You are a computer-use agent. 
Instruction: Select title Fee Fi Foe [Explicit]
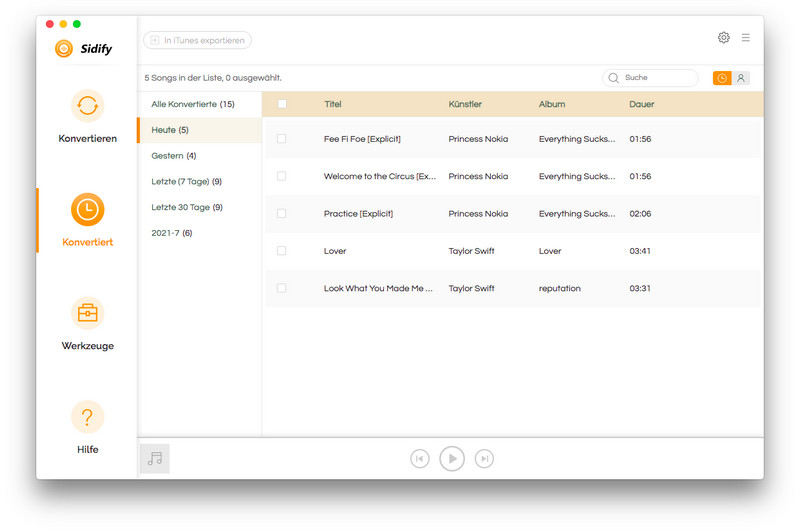[x=362, y=139]
